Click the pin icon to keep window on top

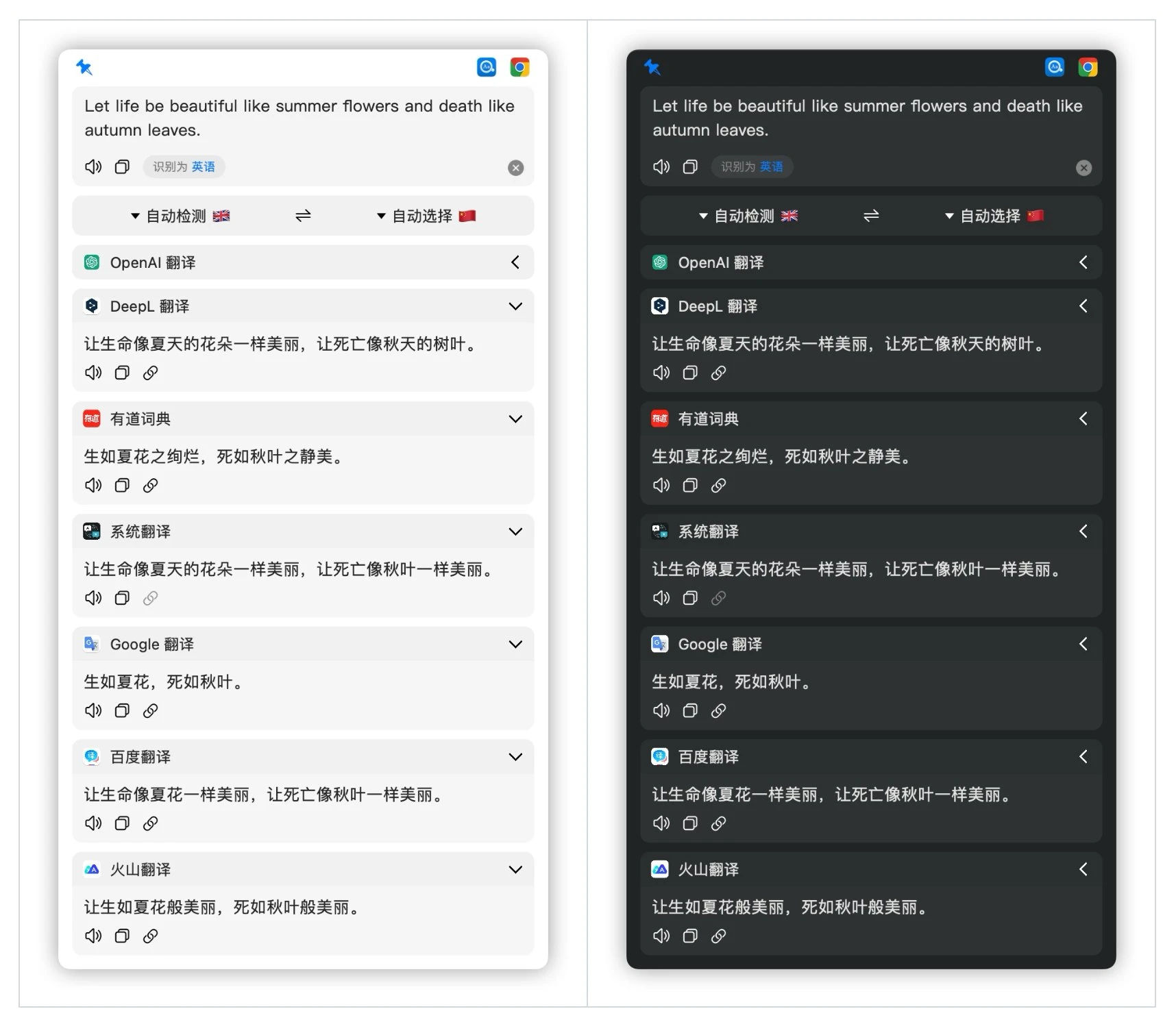tap(84, 68)
